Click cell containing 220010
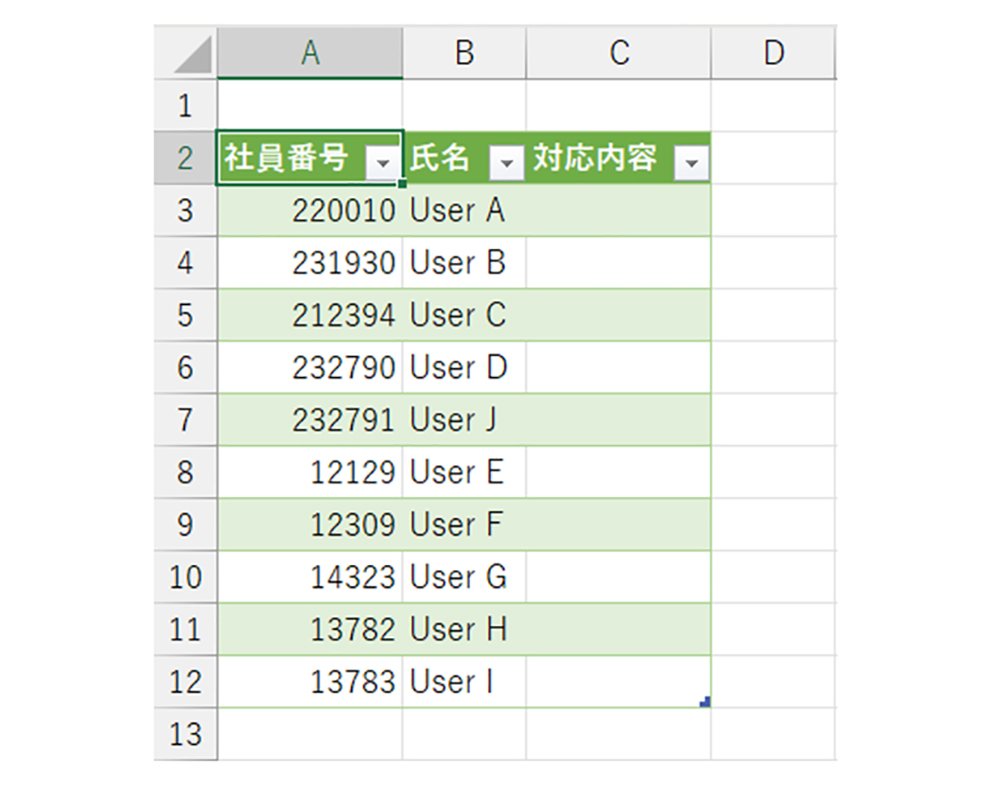This screenshot has height=785, width=1000. point(310,210)
